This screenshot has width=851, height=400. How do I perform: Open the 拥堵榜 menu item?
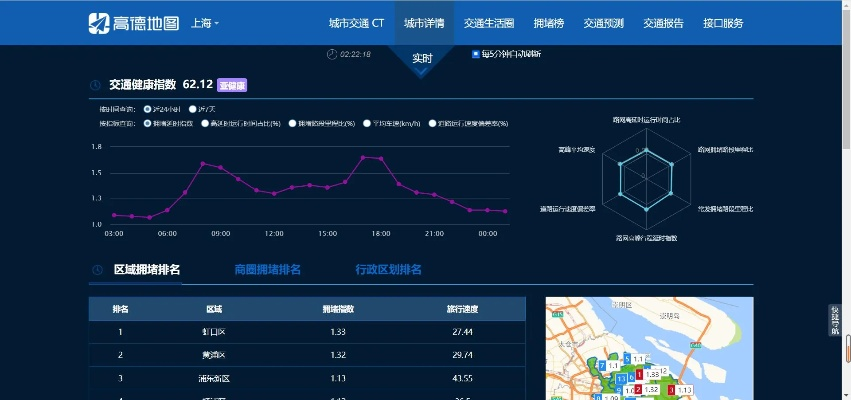coord(549,23)
